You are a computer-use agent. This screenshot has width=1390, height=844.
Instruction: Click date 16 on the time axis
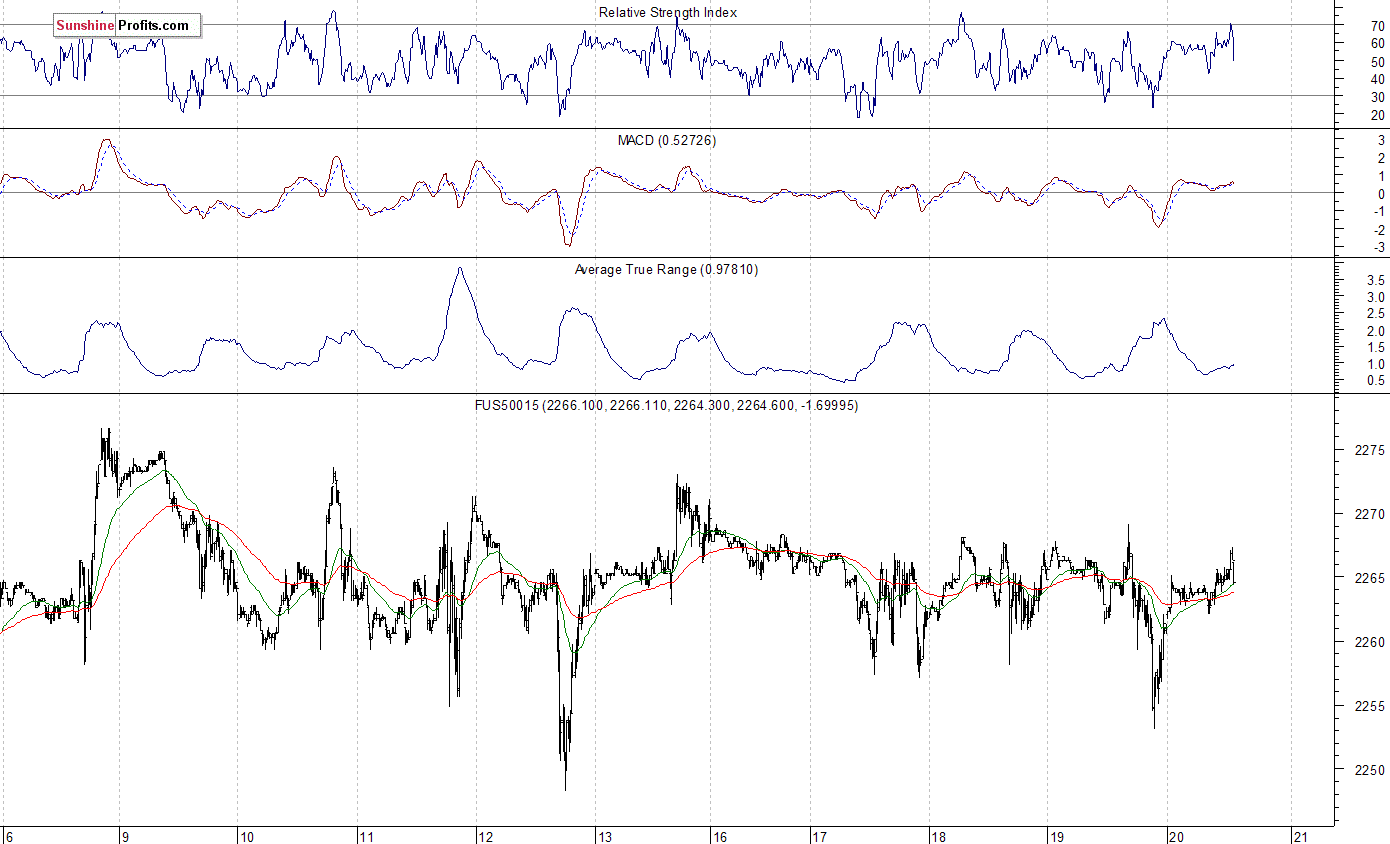pos(721,836)
